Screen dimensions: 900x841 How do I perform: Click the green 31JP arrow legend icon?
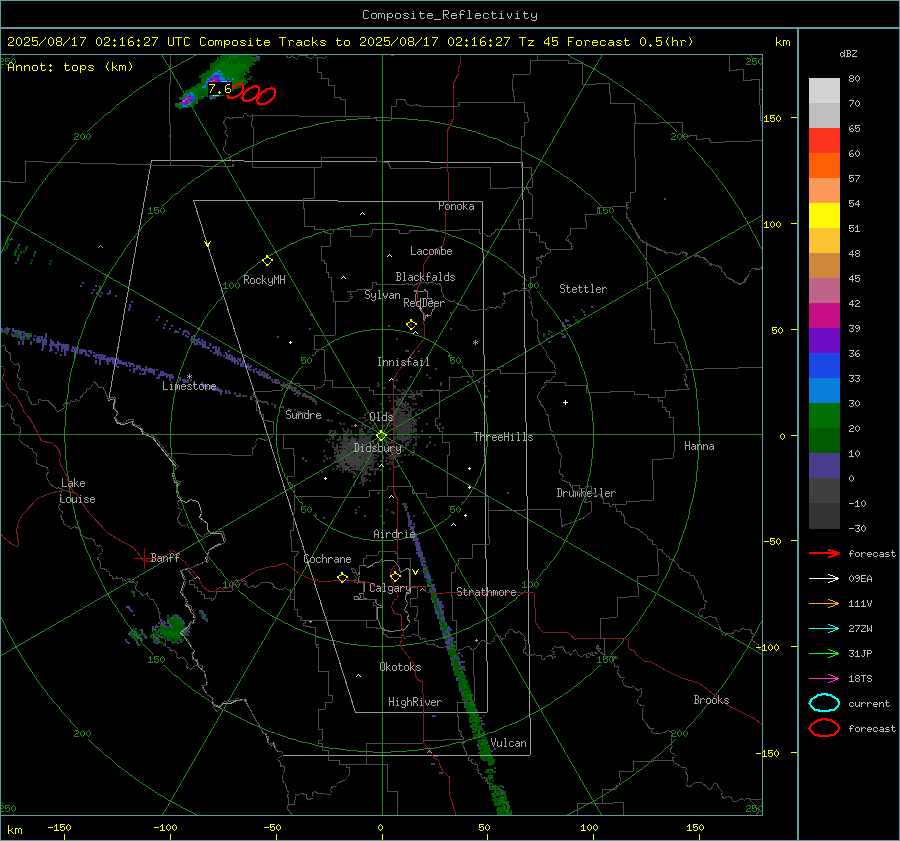pyautogui.click(x=824, y=653)
